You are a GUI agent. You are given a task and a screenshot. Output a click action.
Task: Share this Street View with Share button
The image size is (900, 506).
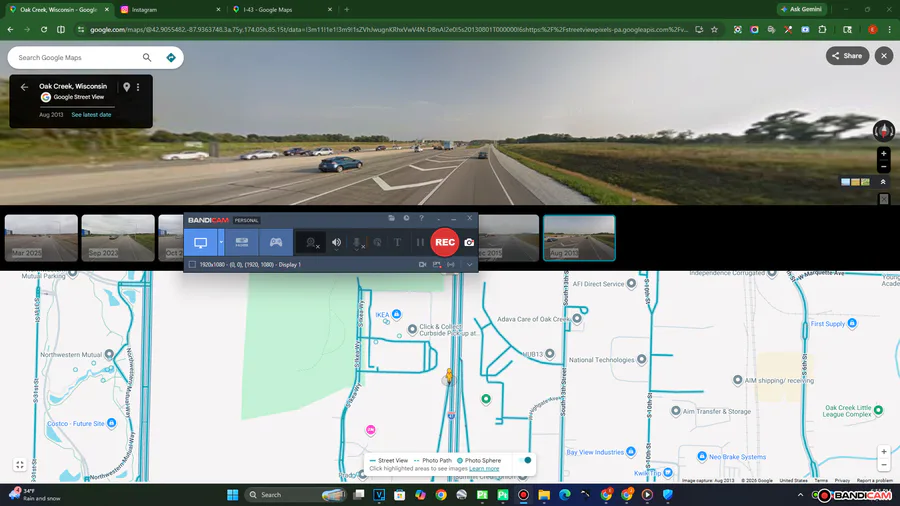pos(847,56)
